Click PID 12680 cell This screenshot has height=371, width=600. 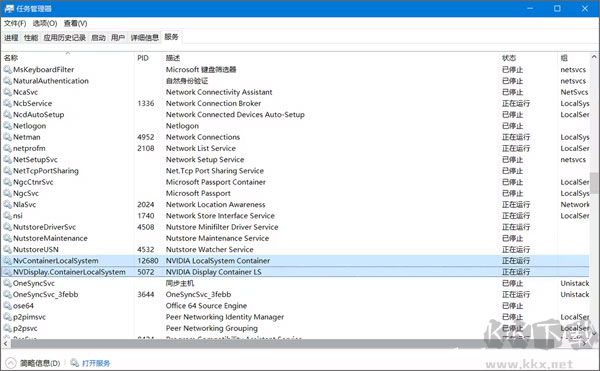tap(148, 261)
